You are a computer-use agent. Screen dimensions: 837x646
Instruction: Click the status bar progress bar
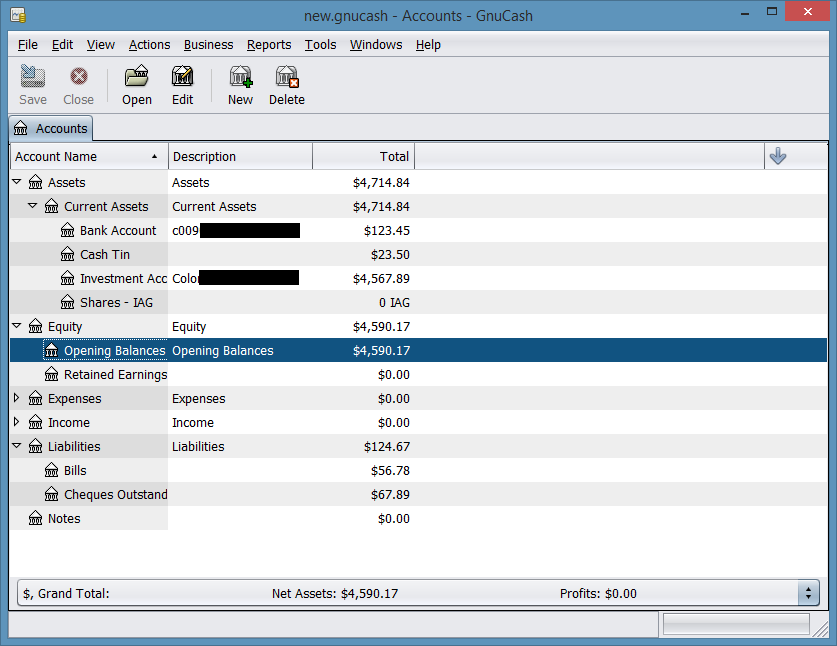click(736, 624)
